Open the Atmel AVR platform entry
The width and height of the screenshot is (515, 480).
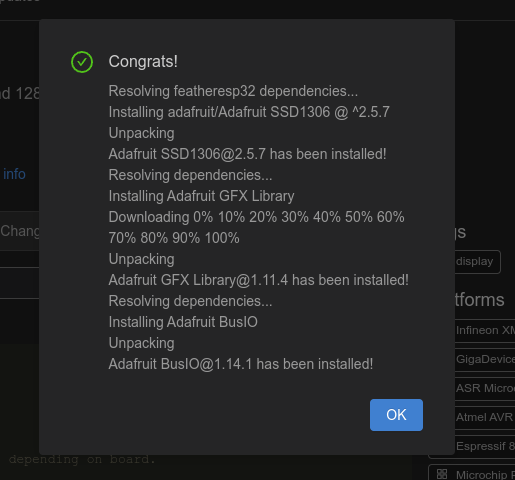(x=485, y=417)
